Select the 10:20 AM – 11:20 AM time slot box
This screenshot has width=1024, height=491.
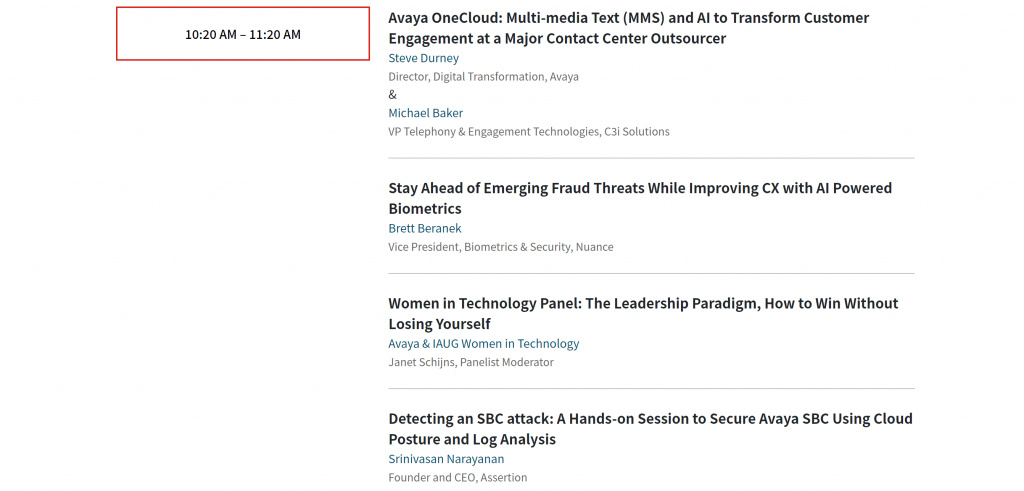243,34
